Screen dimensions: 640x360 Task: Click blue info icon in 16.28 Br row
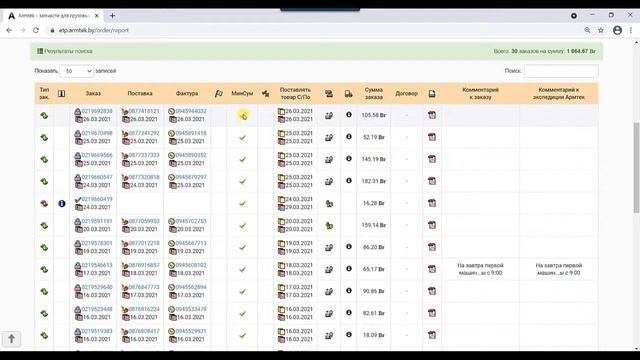point(62,203)
